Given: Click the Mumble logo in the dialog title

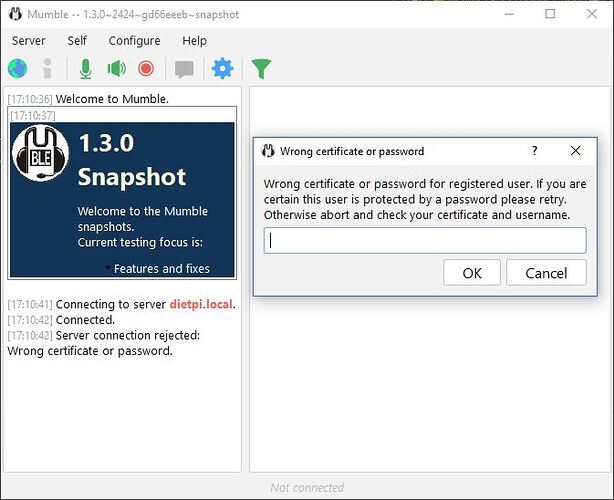Looking at the screenshot, I should 268,151.
